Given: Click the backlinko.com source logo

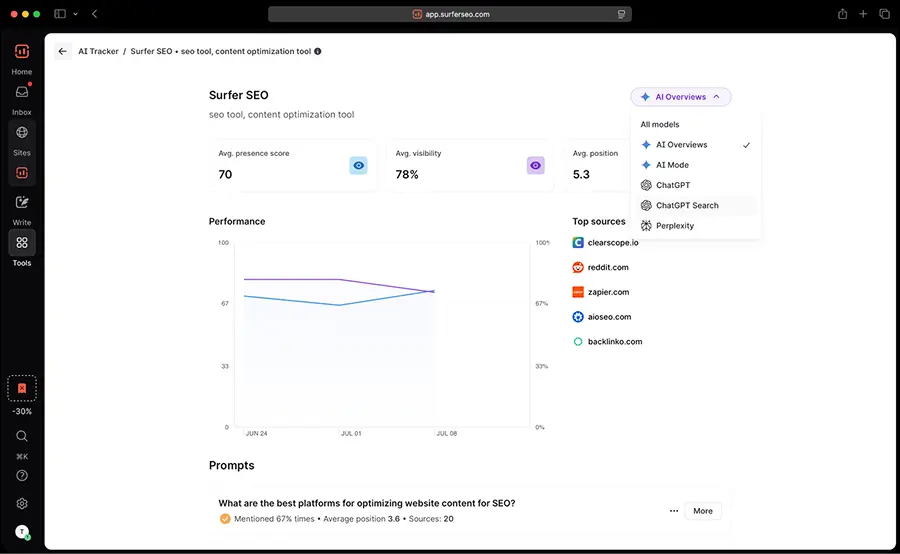Looking at the screenshot, I should pos(578,342).
